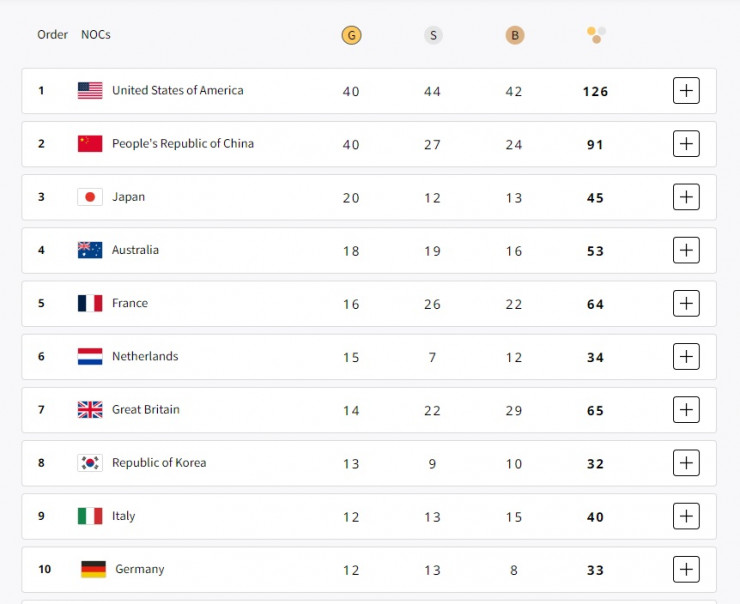740x604 pixels.
Task: Expand the Italy medal breakdown
Action: (x=686, y=516)
